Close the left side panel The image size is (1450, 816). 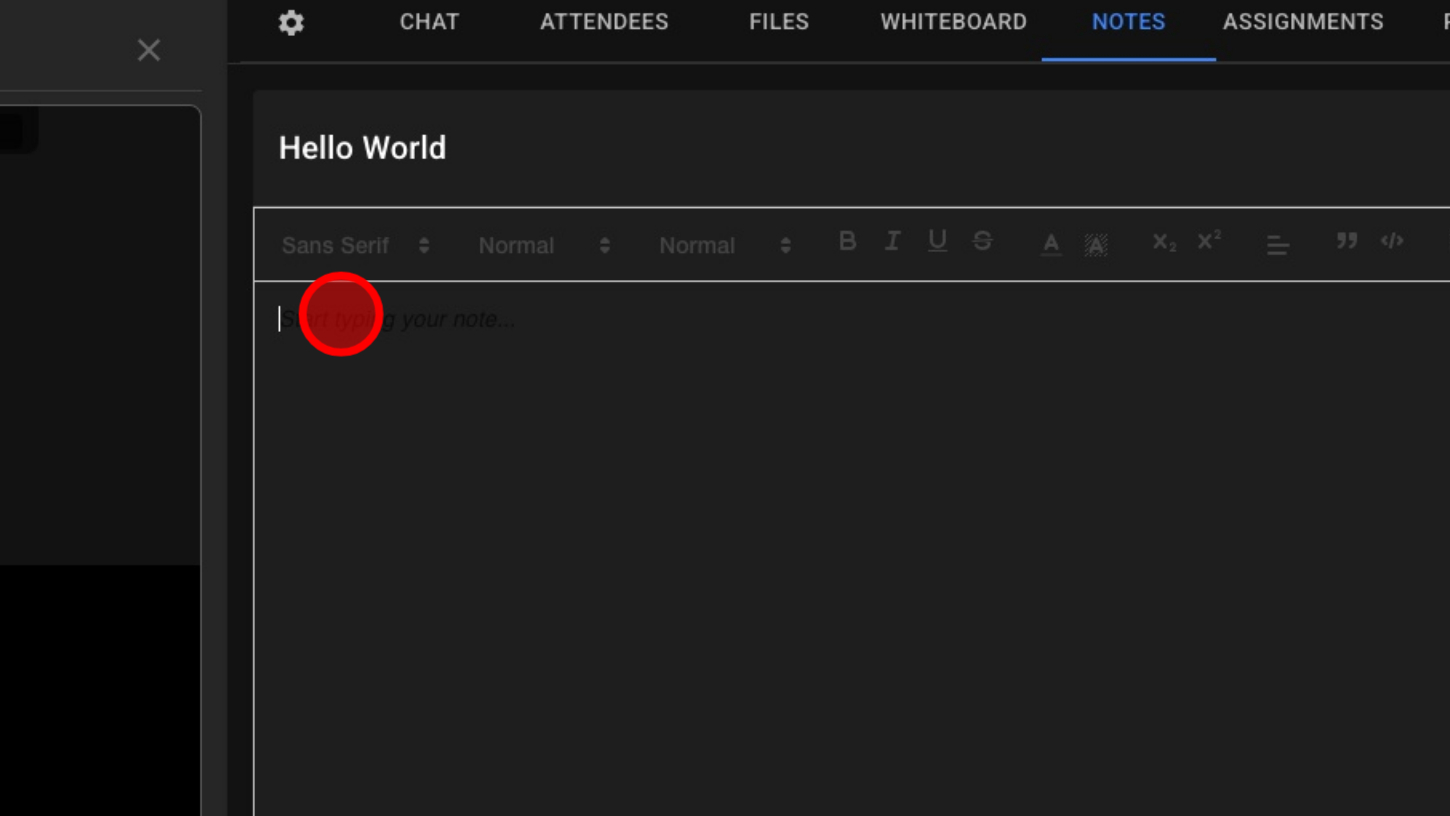149,50
